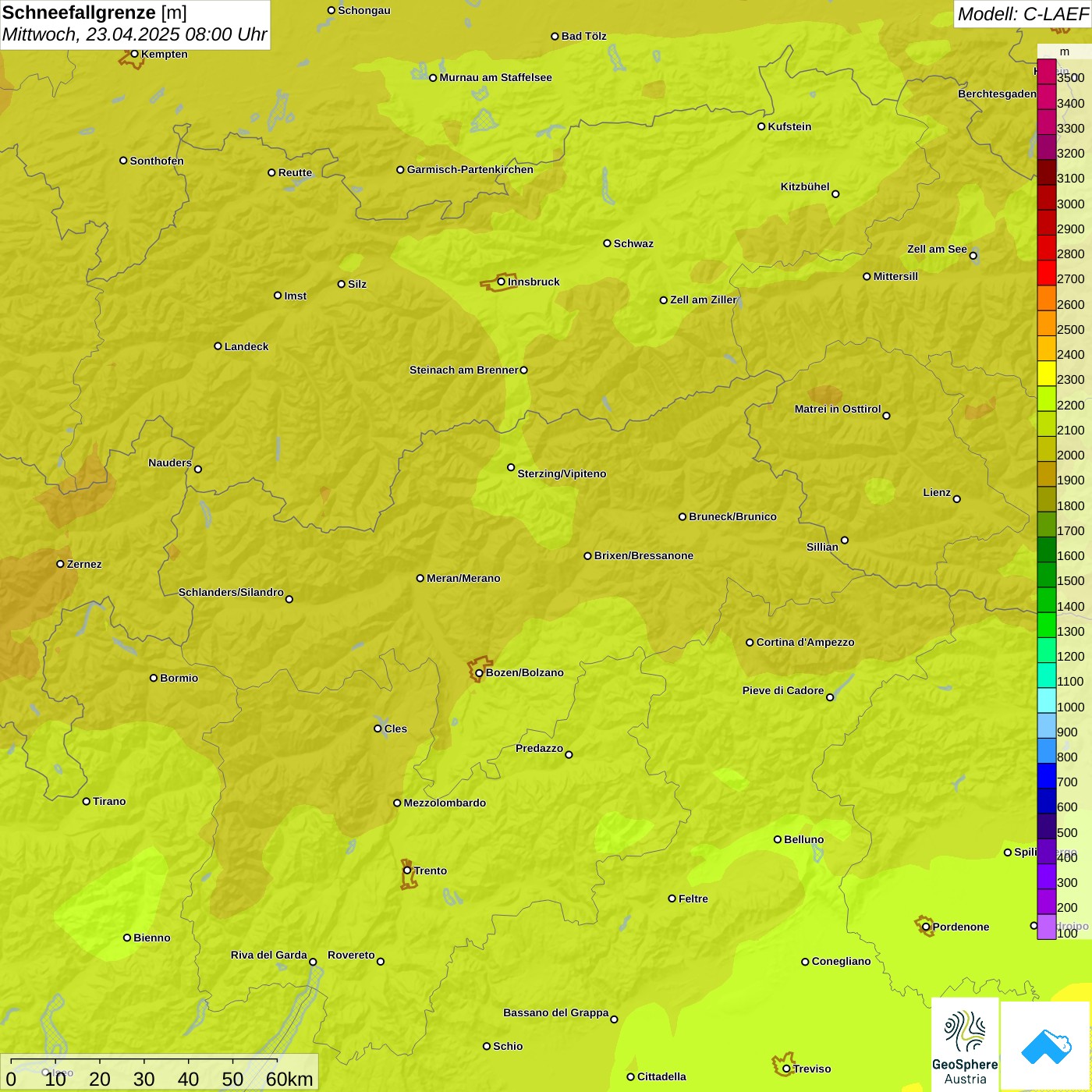
Task: Click the Landeck location dot
Action: click(218, 346)
